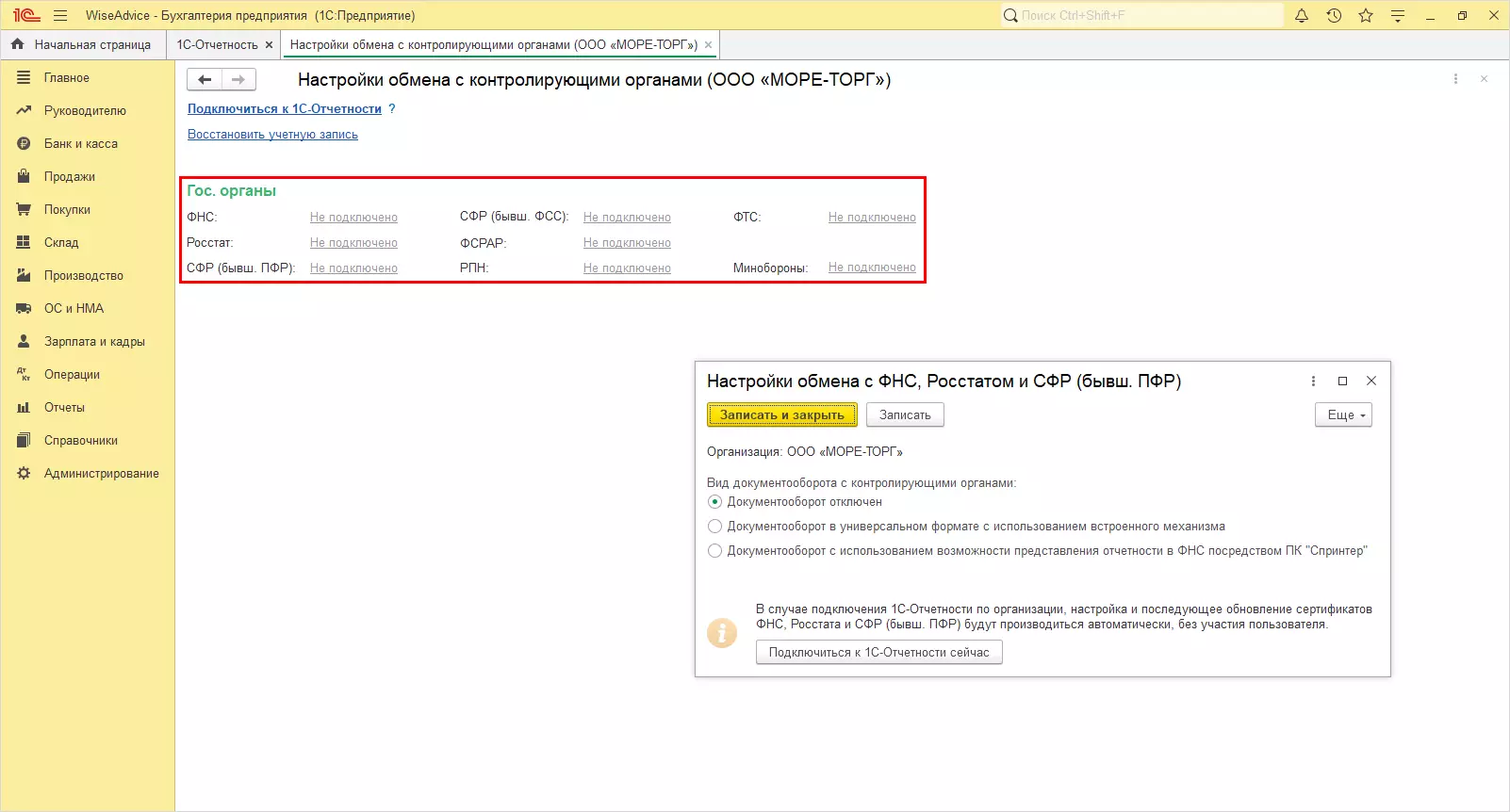1510x812 pixels.
Task: Open the form's three-dot menu near title
Action: coord(1455,79)
